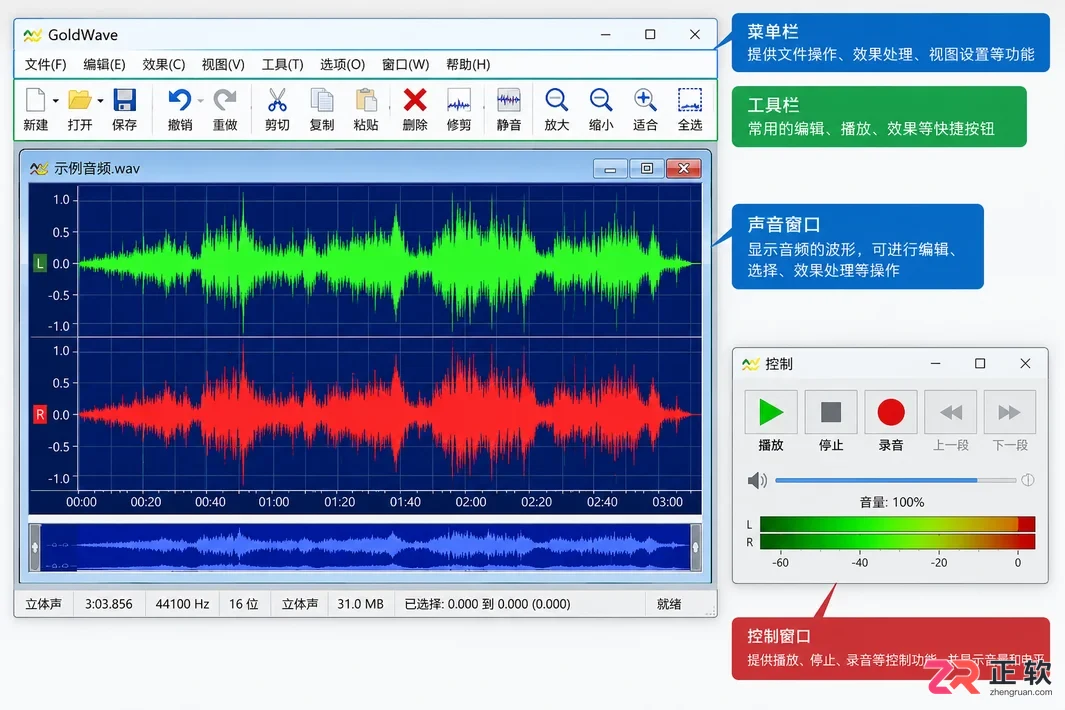Click the 44100 Hz status bar entry
The width and height of the screenshot is (1065, 710).
[182, 604]
